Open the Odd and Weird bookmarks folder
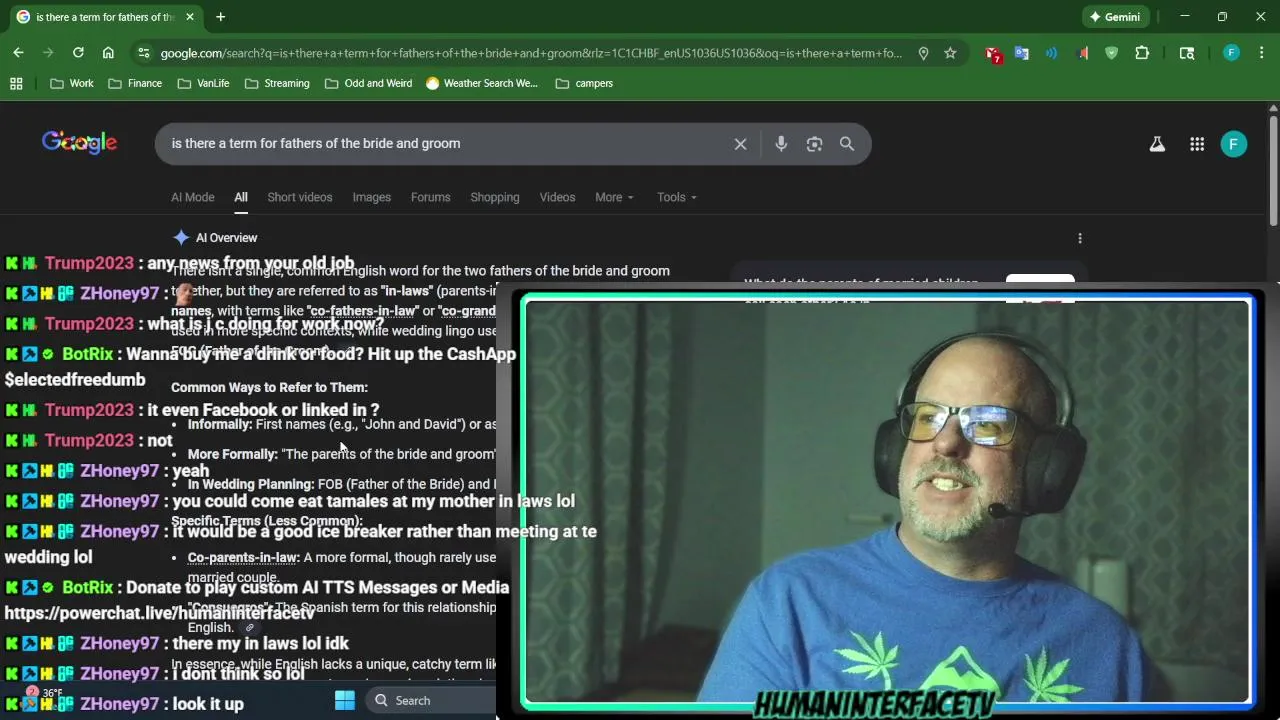 (367, 83)
